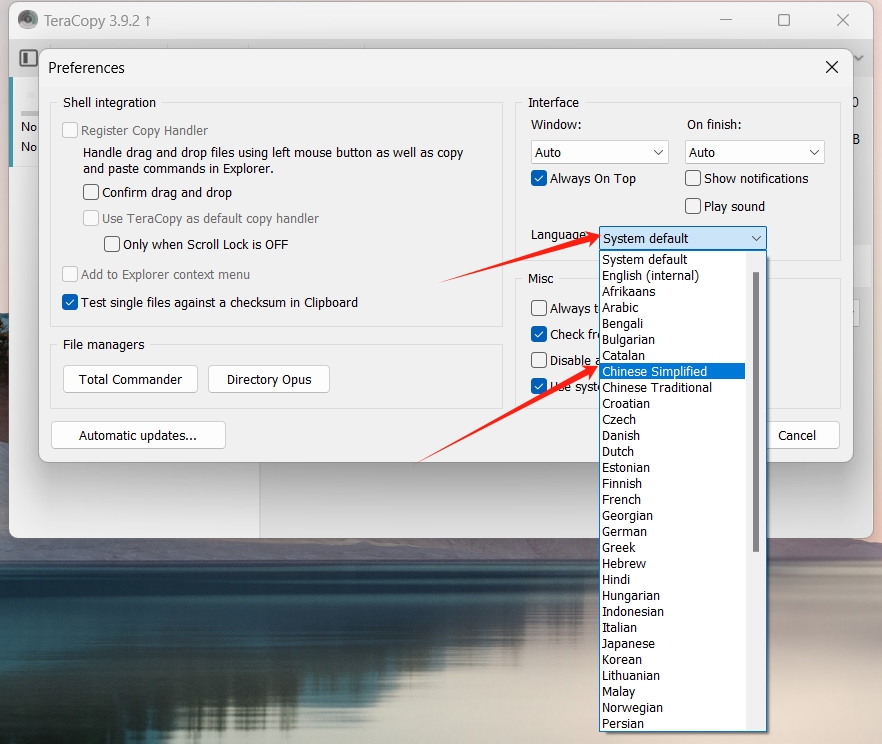Image resolution: width=882 pixels, height=744 pixels.
Task: Select System default in the language list
Action: pos(673,260)
